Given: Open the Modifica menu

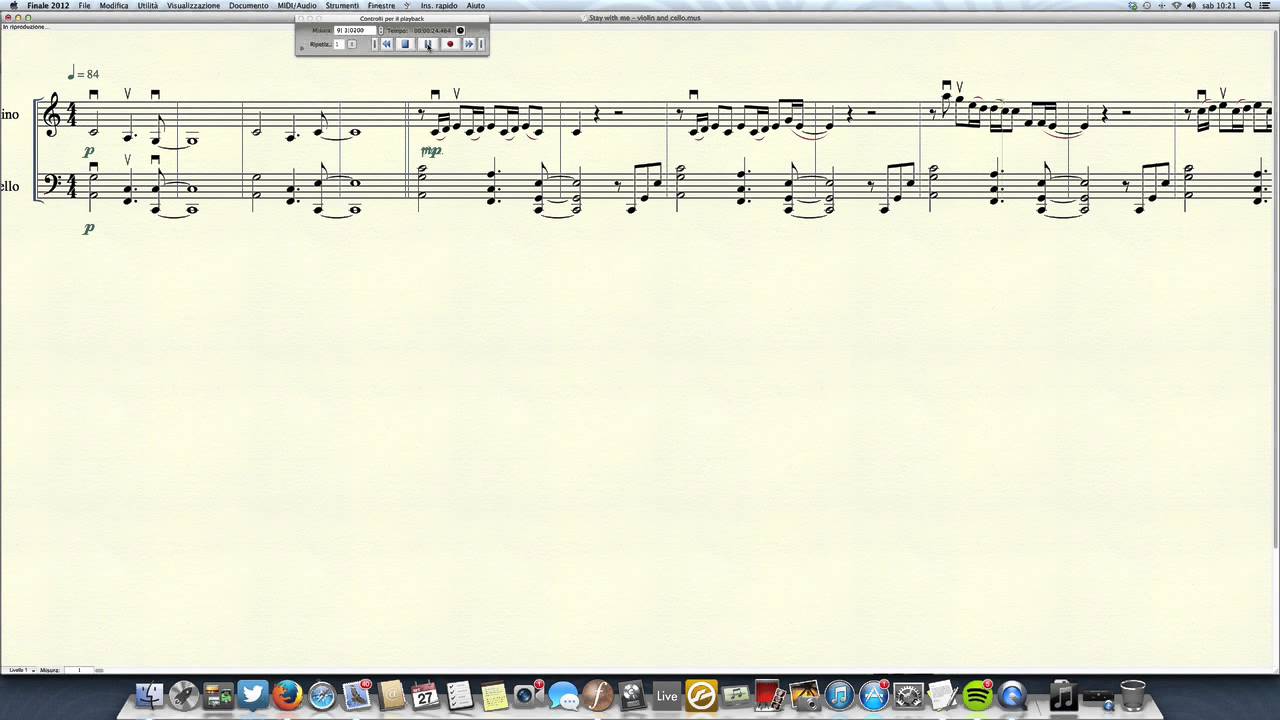Looking at the screenshot, I should click(x=114, y=5).
